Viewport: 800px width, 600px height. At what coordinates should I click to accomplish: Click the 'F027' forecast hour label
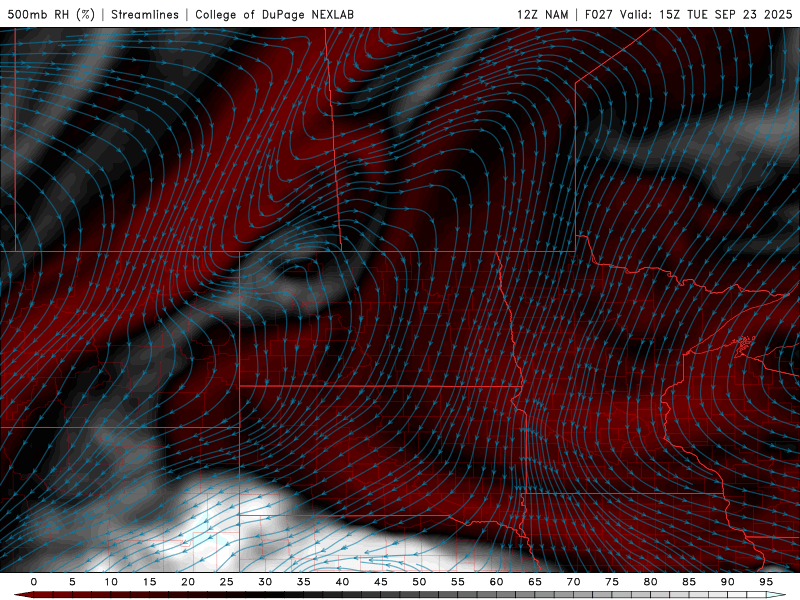tap(599, 14)
